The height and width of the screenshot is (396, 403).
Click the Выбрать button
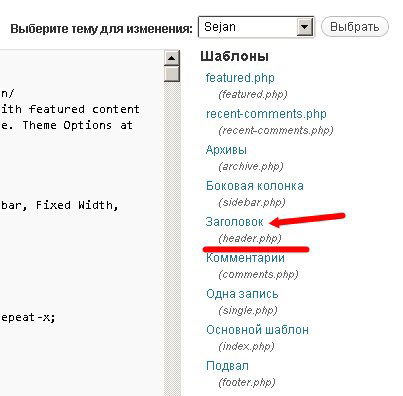[x=354, y=27]
